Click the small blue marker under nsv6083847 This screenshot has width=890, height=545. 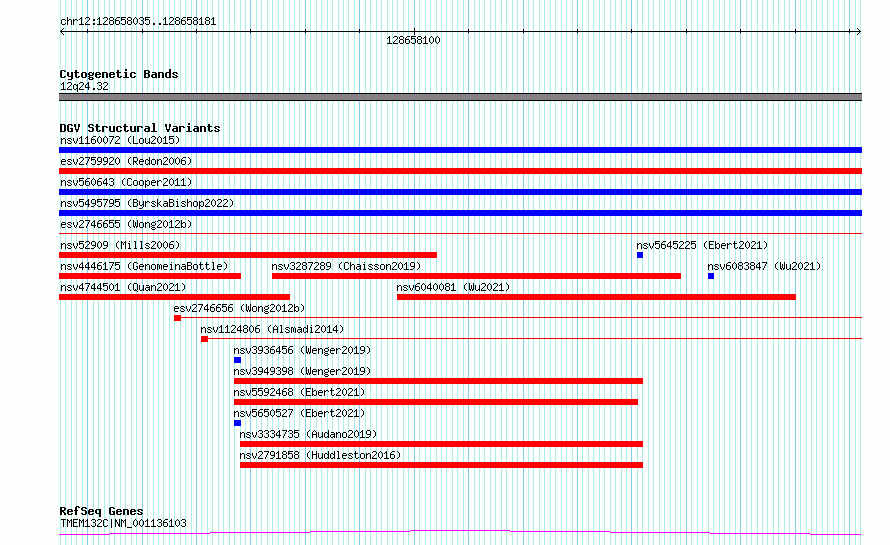[x=711, y=276]
